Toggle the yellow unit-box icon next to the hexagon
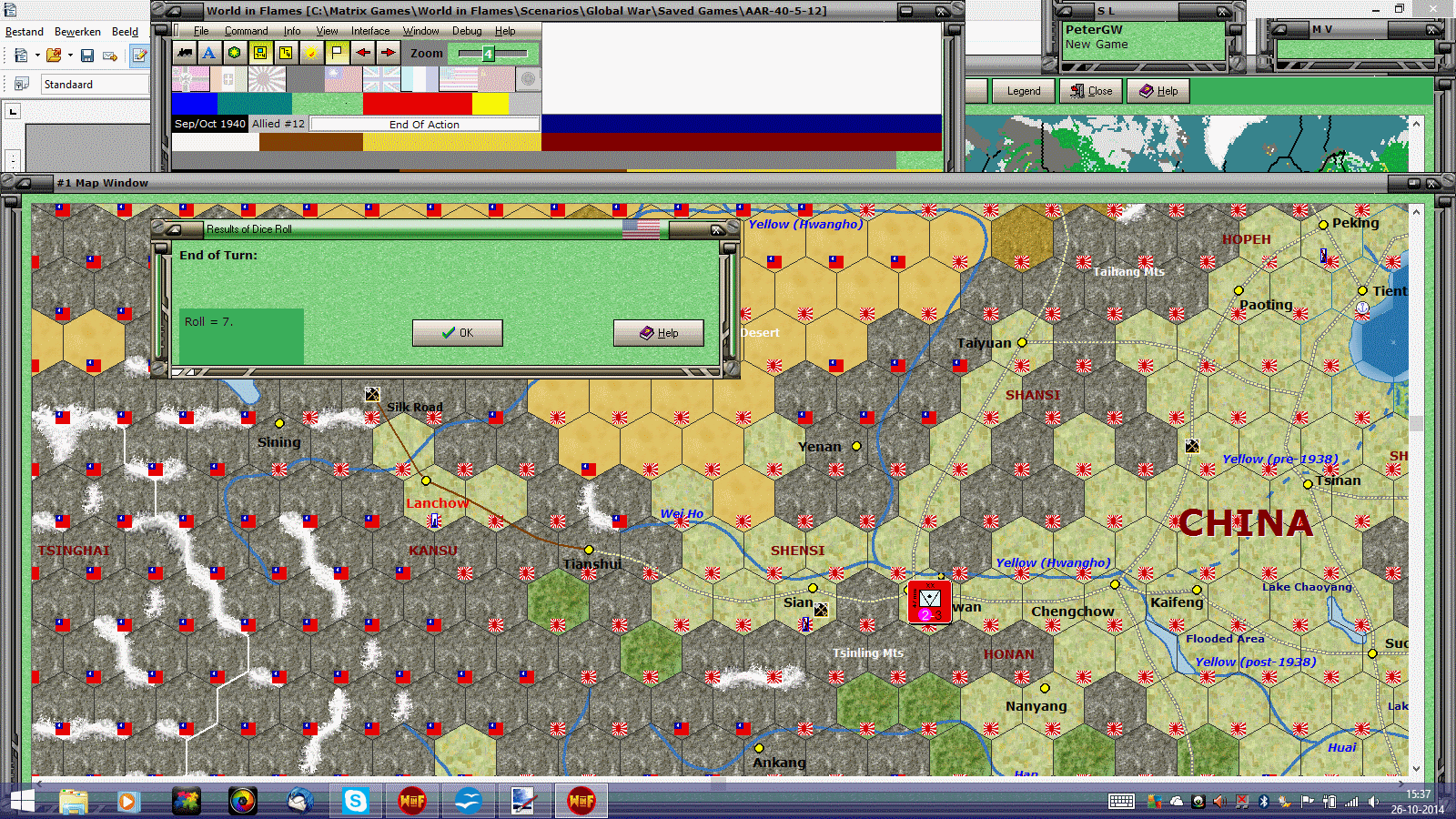 pos(260,53)
